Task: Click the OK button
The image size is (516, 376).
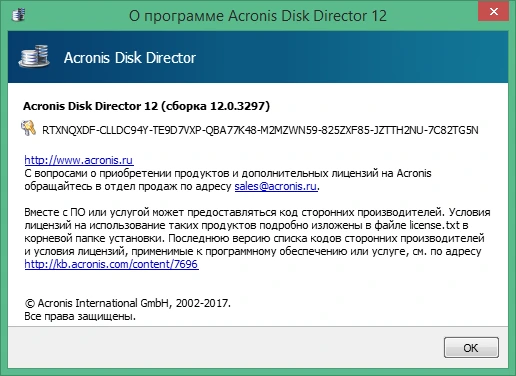Action: (x=471, y=347)
